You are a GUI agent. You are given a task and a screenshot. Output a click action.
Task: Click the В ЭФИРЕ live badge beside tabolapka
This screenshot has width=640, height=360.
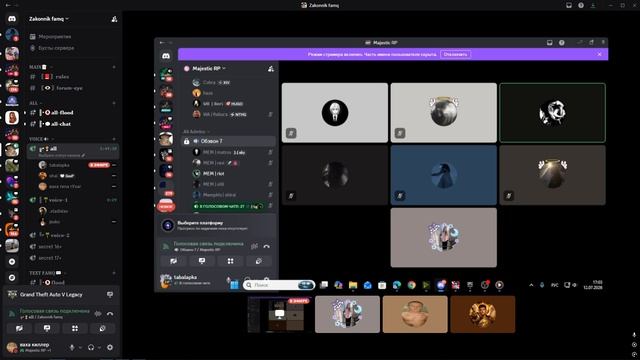tap(99, 165)
